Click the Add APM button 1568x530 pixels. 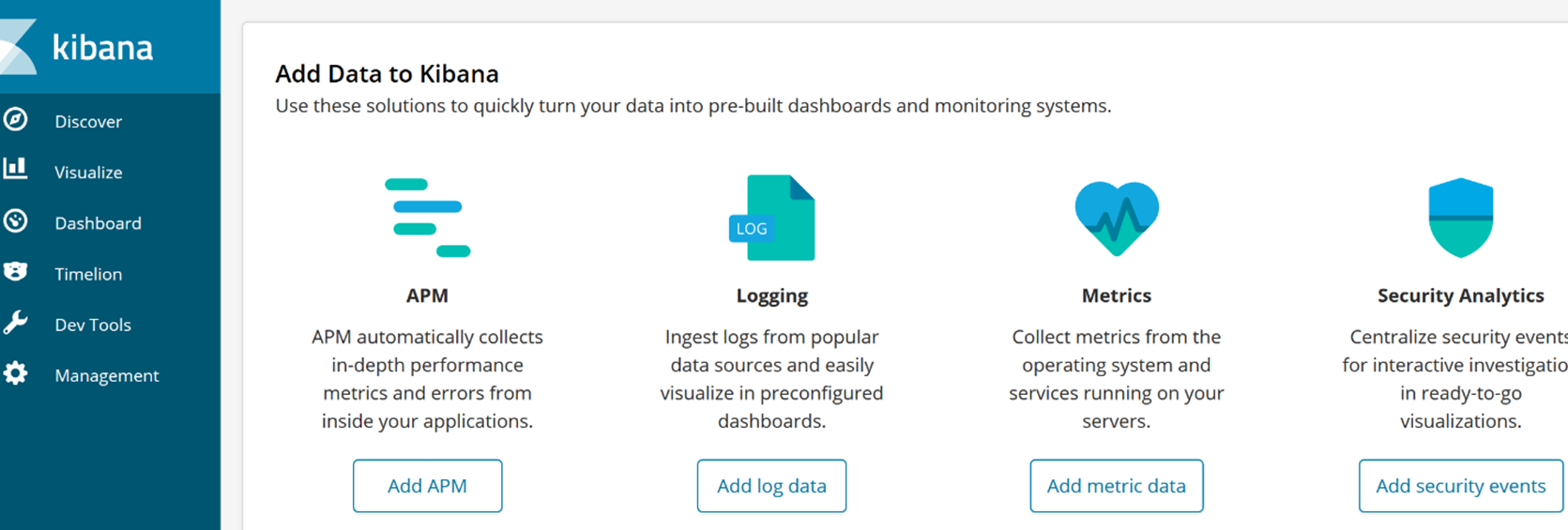coord(427,486)
